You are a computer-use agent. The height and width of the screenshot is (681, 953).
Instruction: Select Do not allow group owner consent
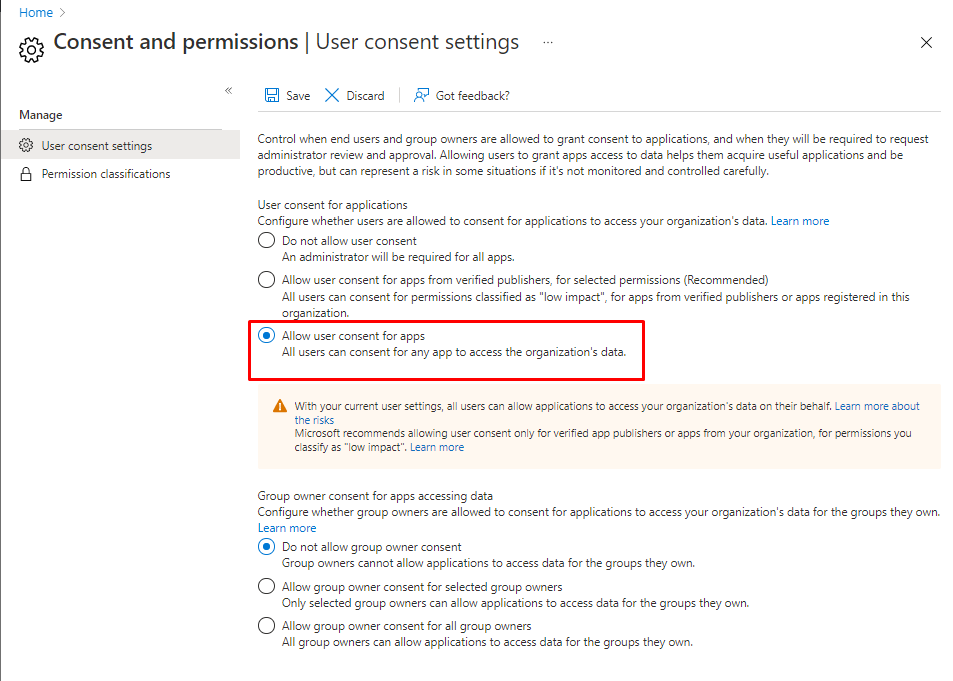(266, 547)
